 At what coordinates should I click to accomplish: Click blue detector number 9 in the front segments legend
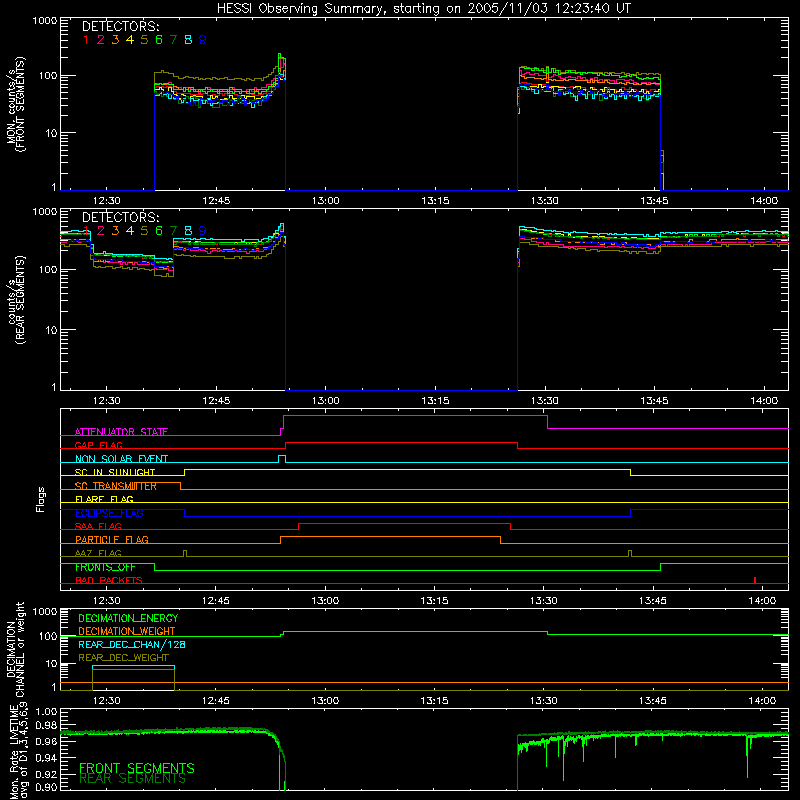pos(203,40)
